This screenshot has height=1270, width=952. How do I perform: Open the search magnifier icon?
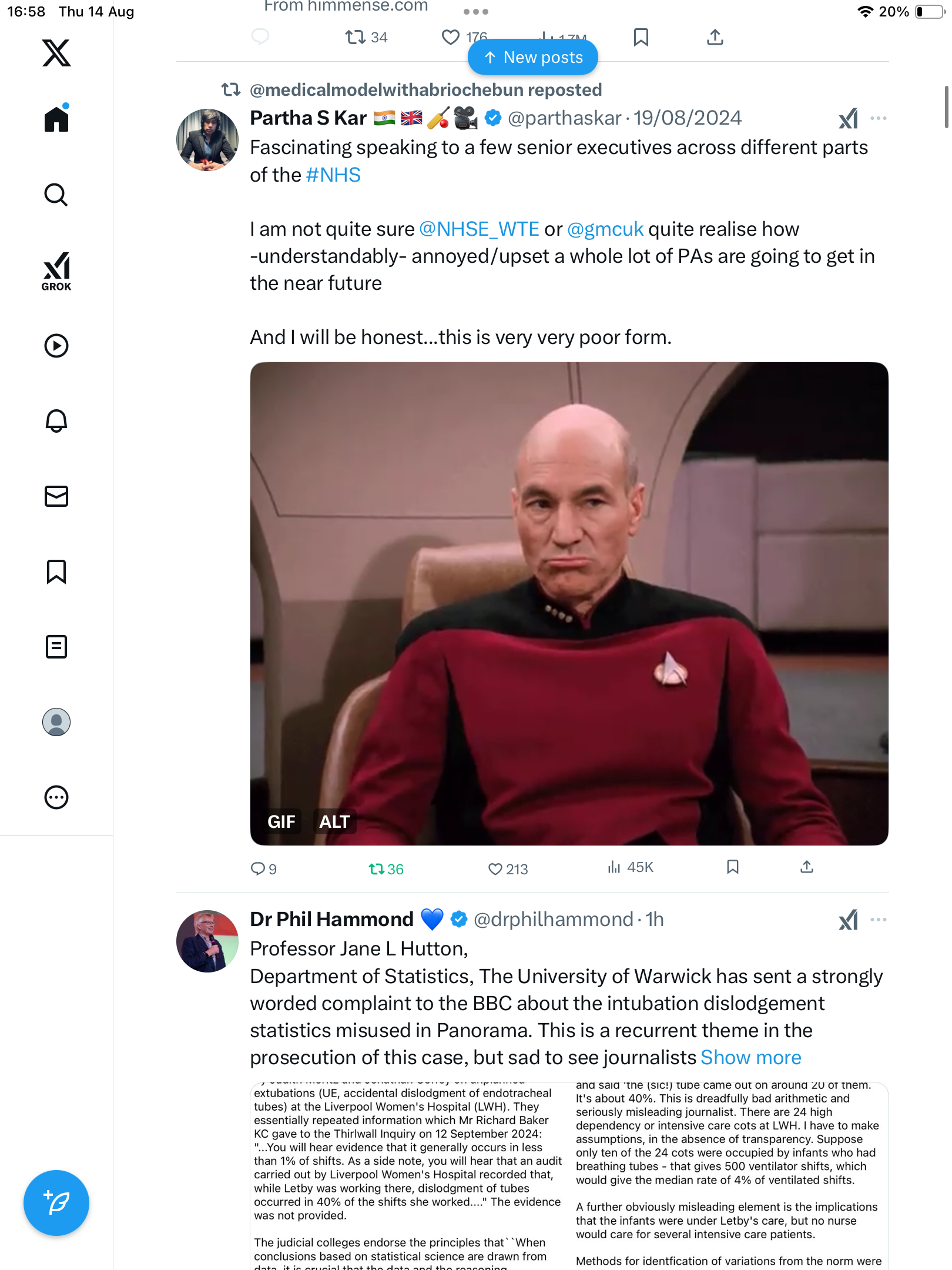[56, 195]
